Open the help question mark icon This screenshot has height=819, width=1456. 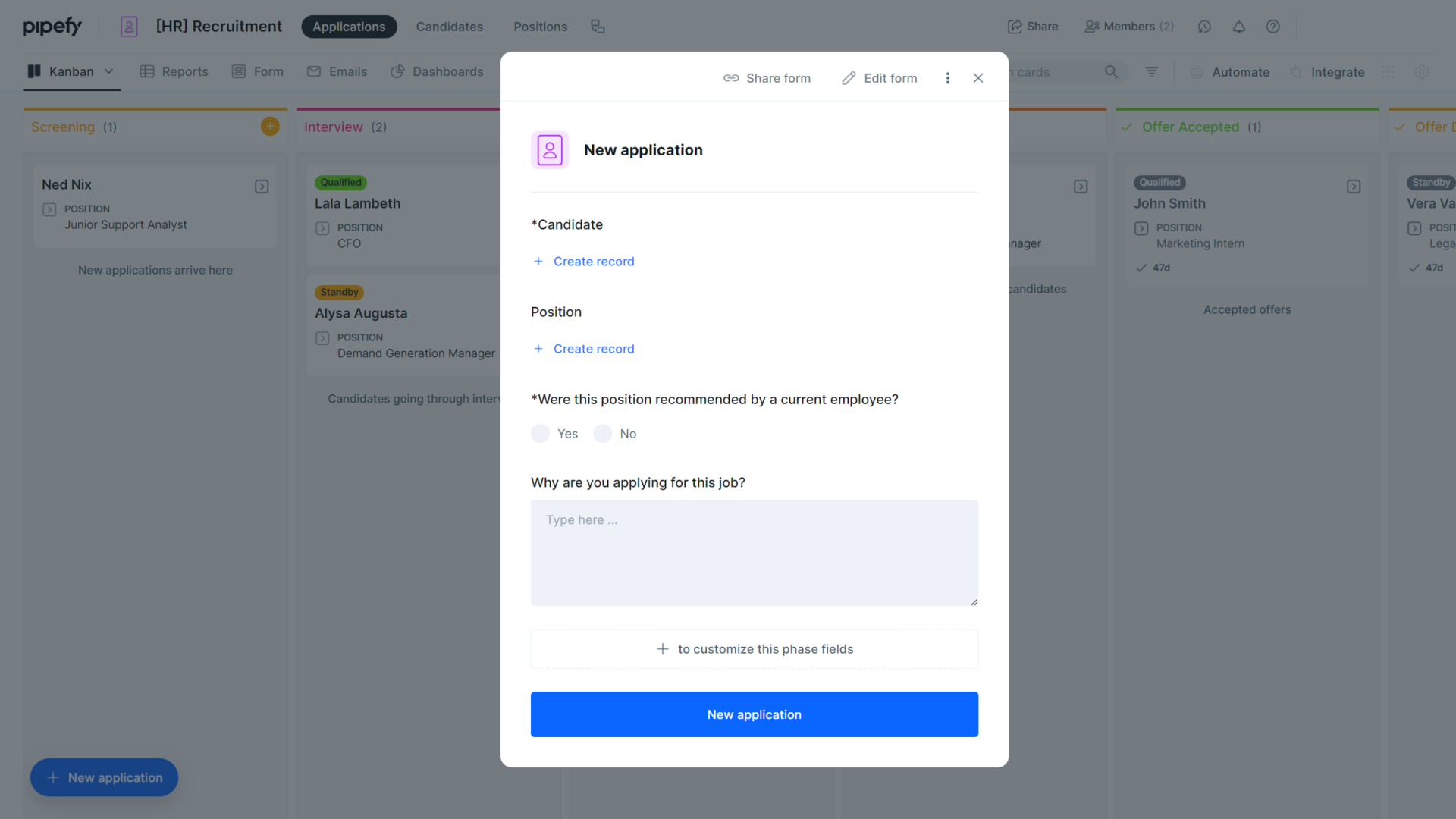click(1272, 27)
